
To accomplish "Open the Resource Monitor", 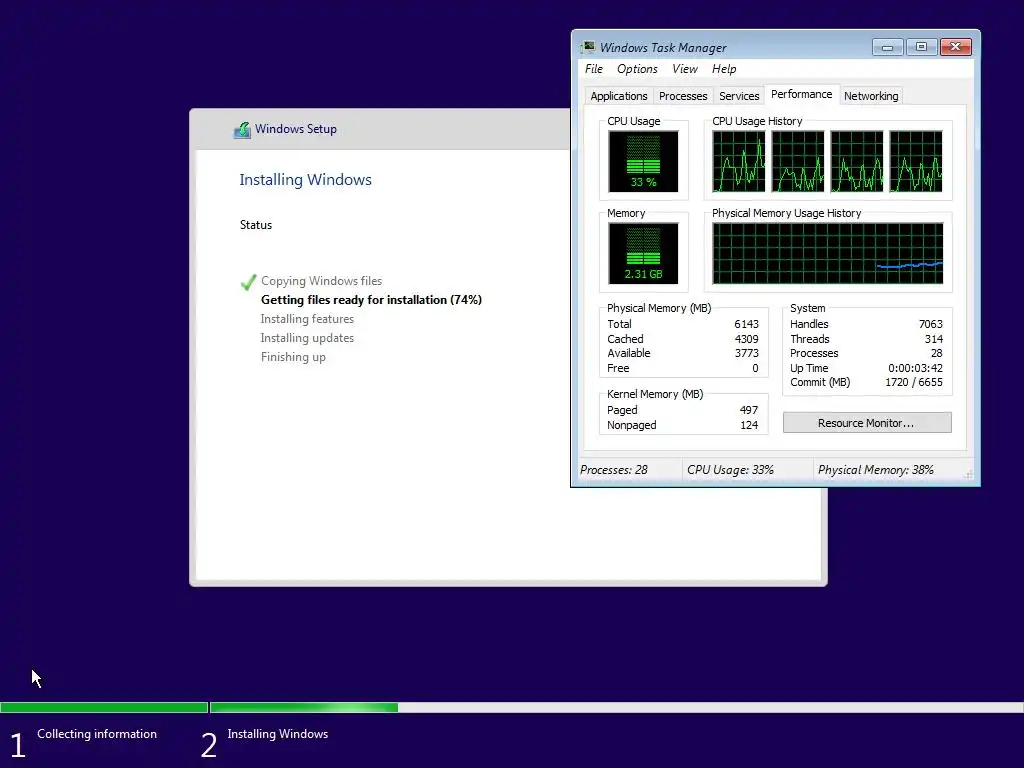I will 867,423.
